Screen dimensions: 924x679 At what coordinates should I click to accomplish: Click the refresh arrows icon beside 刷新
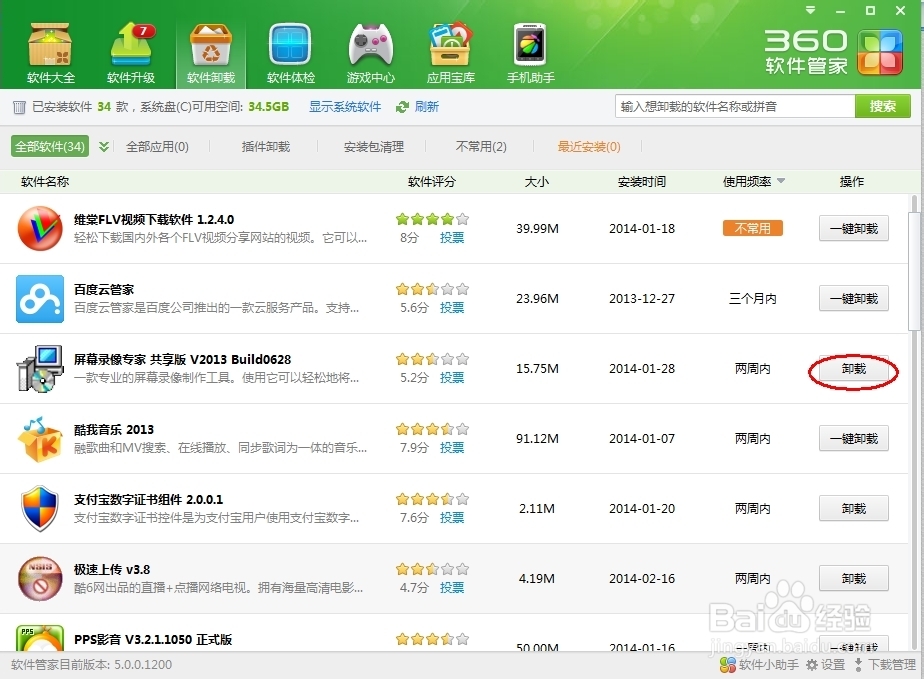tap(402, 107)
